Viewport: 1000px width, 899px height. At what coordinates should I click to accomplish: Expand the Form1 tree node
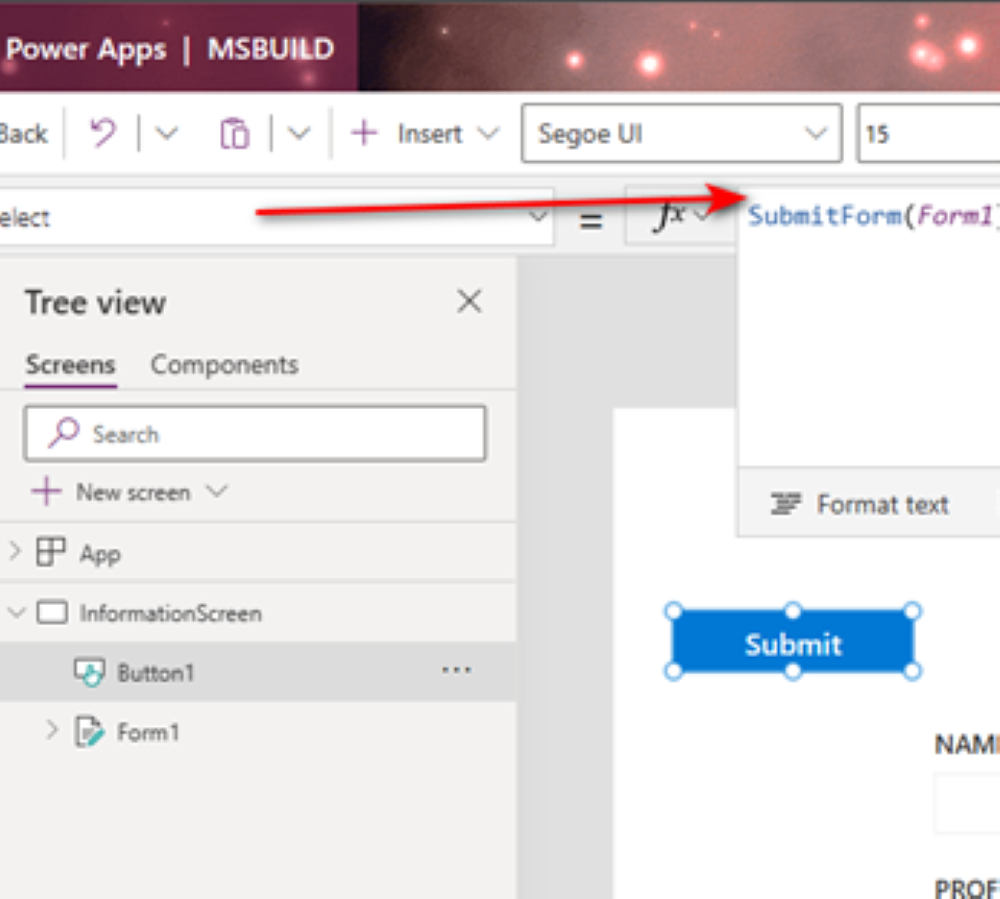point(52,730)
